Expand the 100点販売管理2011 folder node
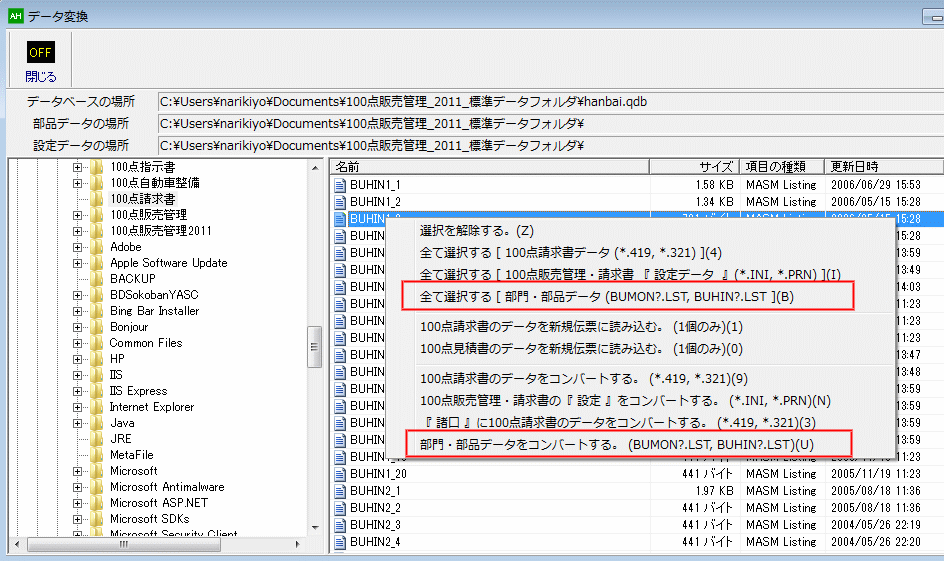The width and height of the screenshot is (944, 561). point(77,231)
